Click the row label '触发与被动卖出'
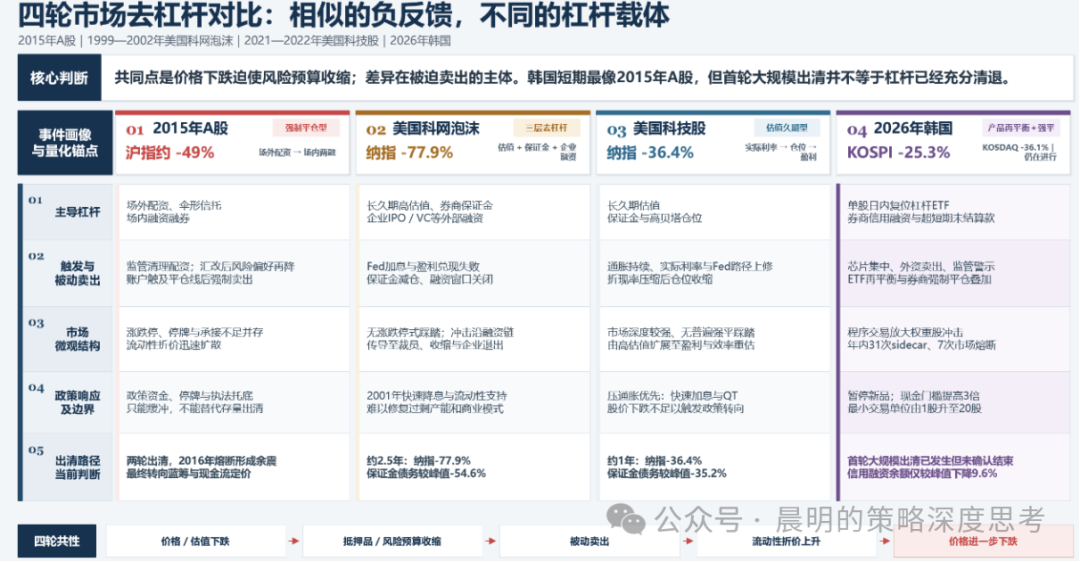This screenshot has width=1080, height=562. (77, 273)
